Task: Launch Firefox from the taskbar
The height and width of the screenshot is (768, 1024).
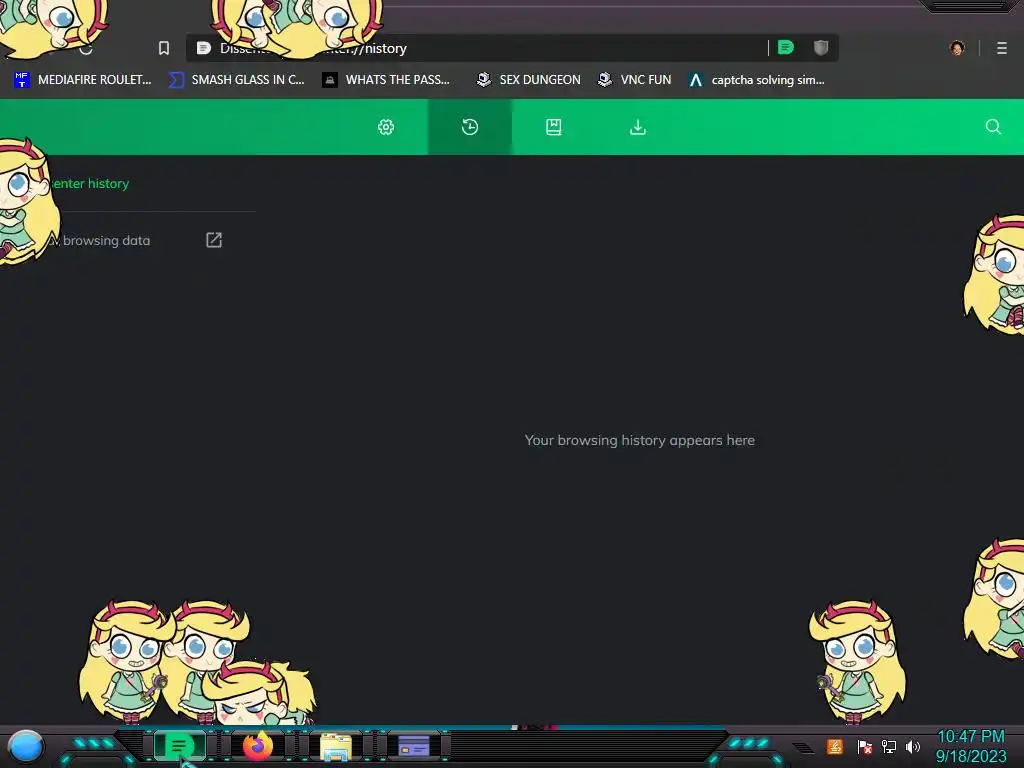Action: pos(257,746)
